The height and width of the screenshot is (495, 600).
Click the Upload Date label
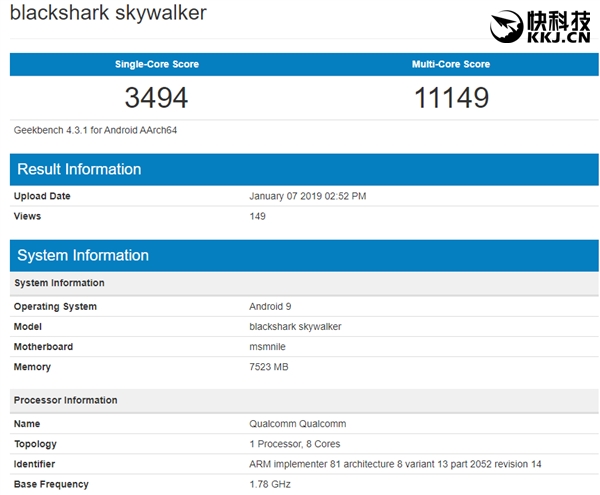click(42, 196)
